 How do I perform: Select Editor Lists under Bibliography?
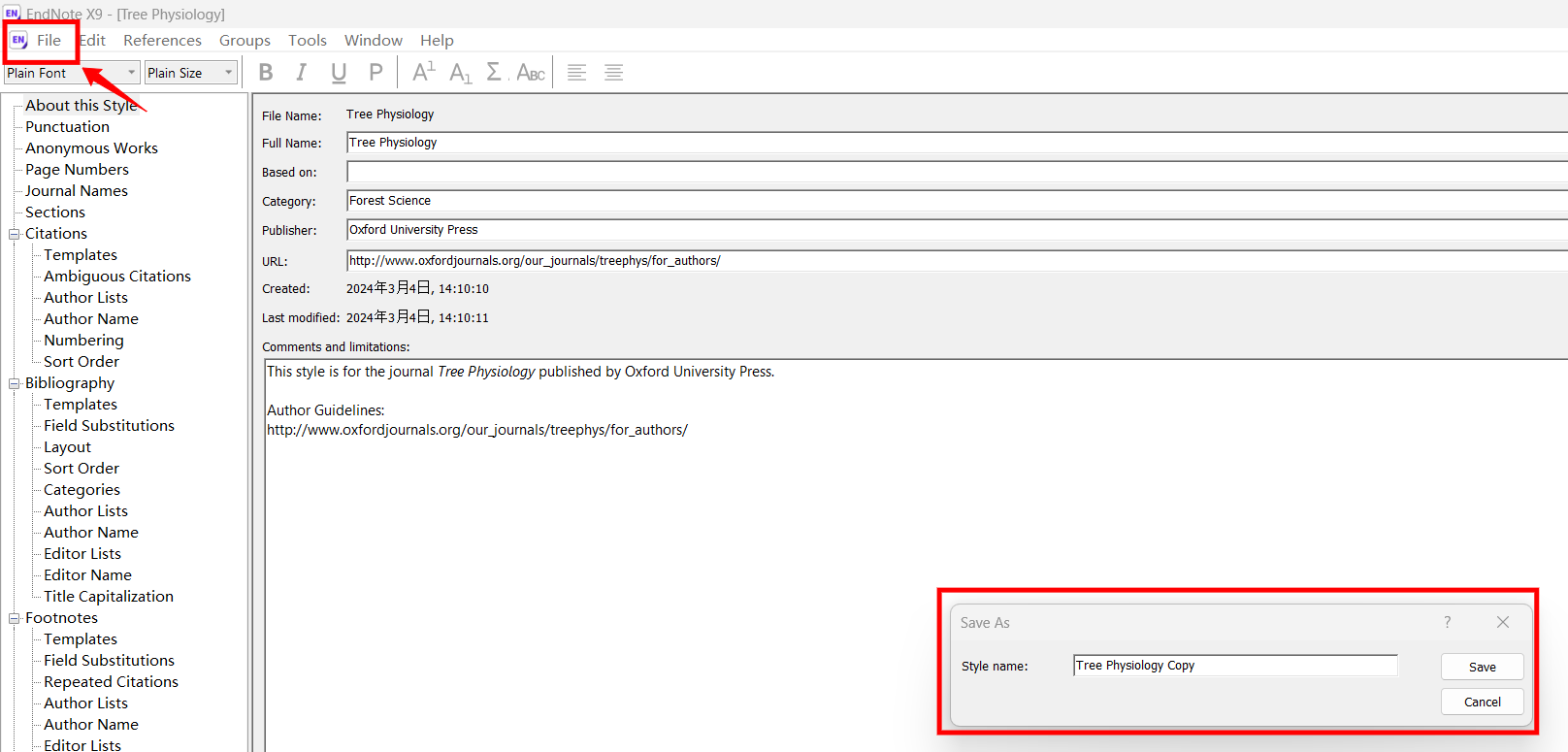[x=82, y=554]
